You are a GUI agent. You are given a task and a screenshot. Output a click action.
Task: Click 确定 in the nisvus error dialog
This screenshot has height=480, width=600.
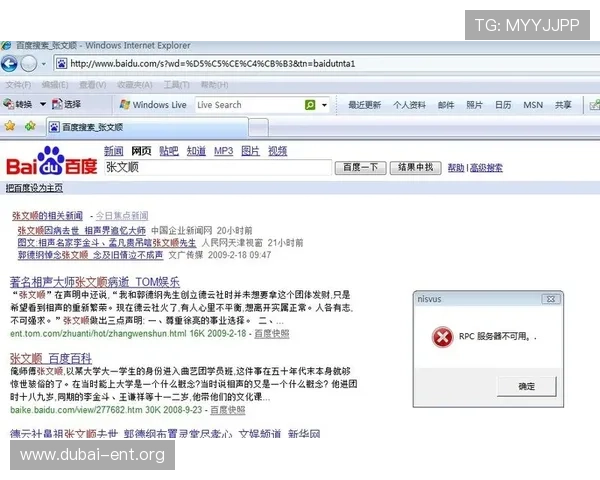(x=527, y=386)
